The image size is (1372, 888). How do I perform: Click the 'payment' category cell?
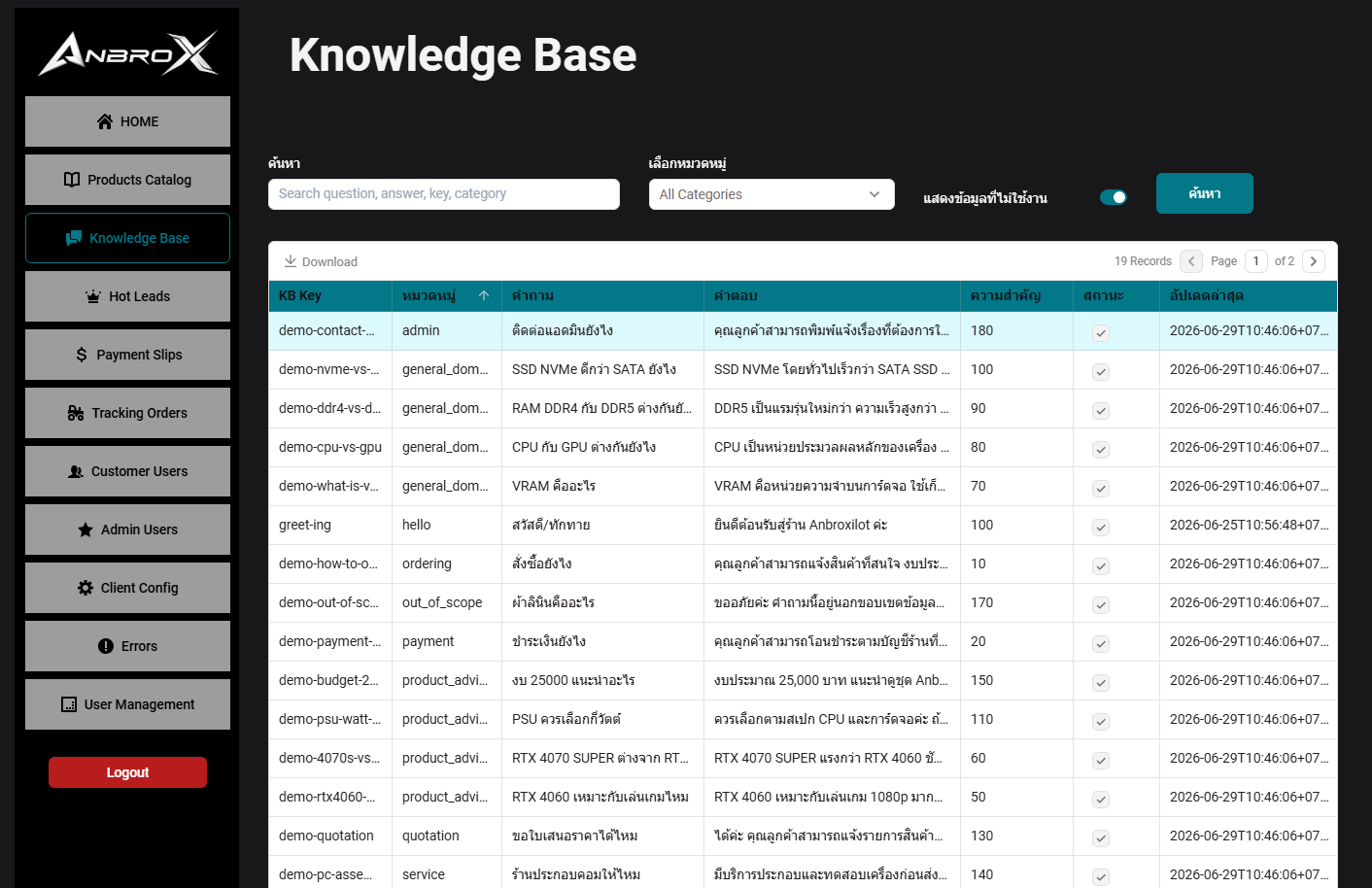click(447, 641)
